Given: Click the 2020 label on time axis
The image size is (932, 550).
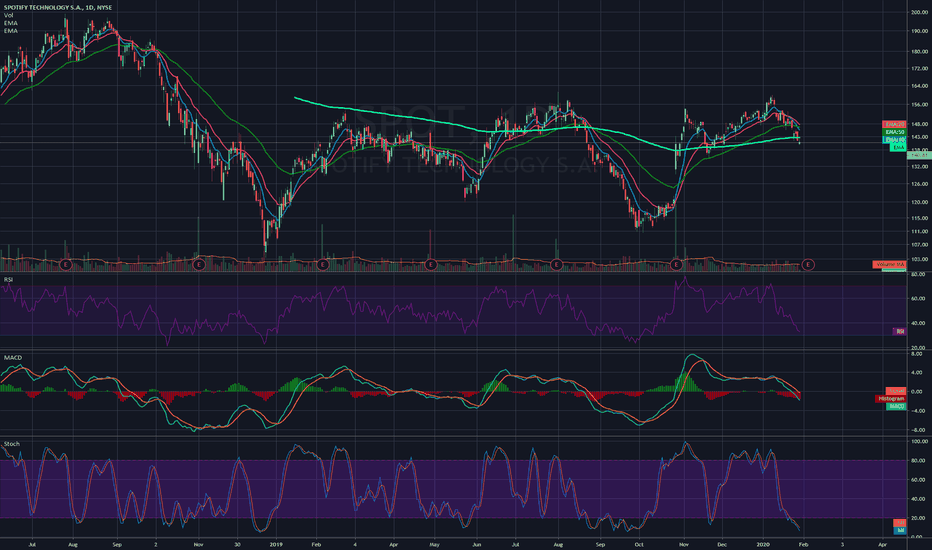Looking at the screenshot, I should tap(763, 544).
